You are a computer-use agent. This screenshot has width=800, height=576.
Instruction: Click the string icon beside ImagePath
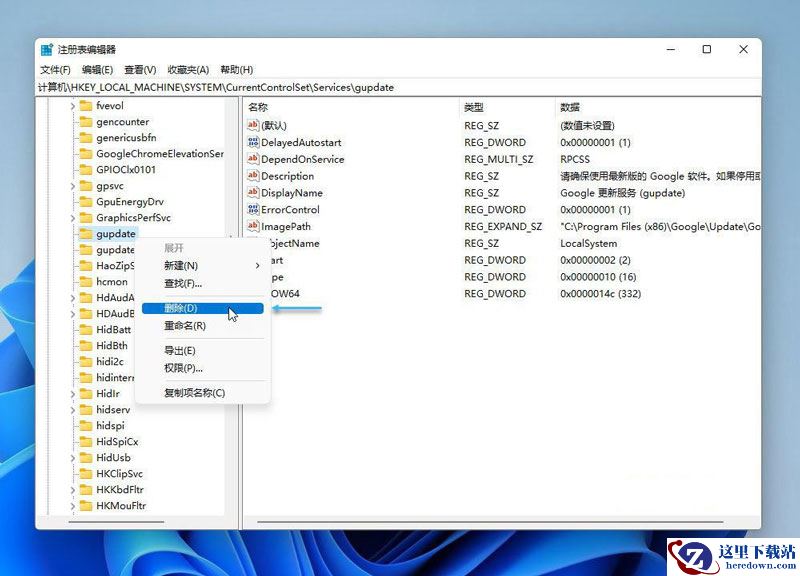point(253,226)
